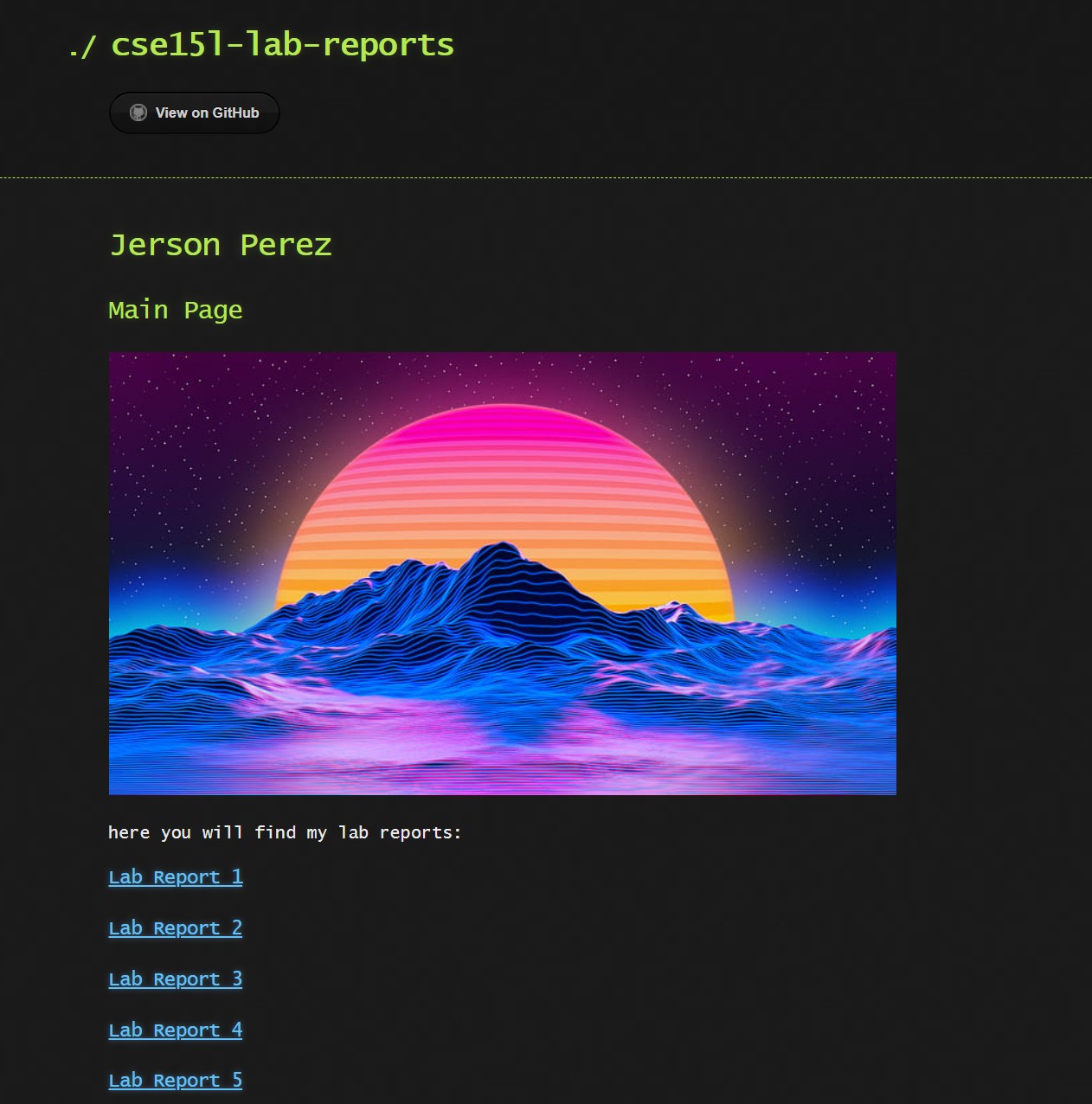Viewport: 1092px width, 1104px height.
Task: Click the synthwave sunset banner image
Action: [x=502, y=572]
